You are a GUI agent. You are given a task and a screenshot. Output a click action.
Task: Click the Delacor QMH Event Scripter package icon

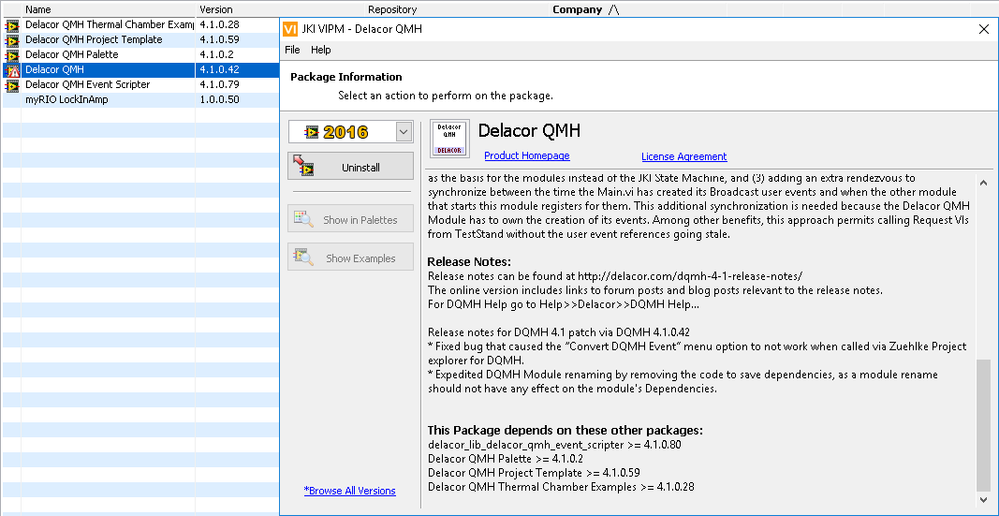point(11,85)
